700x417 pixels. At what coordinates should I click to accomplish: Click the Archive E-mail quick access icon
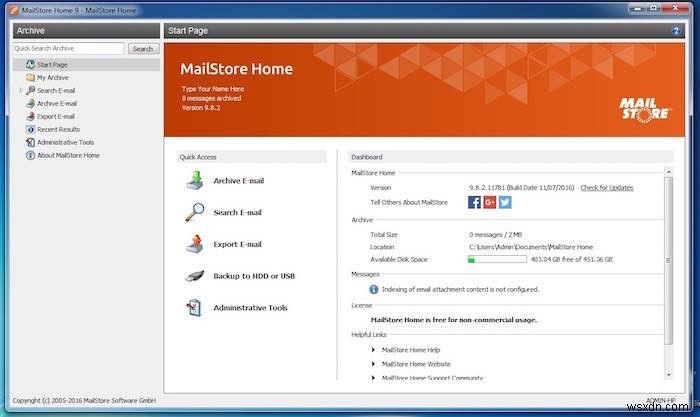point(194,181)
